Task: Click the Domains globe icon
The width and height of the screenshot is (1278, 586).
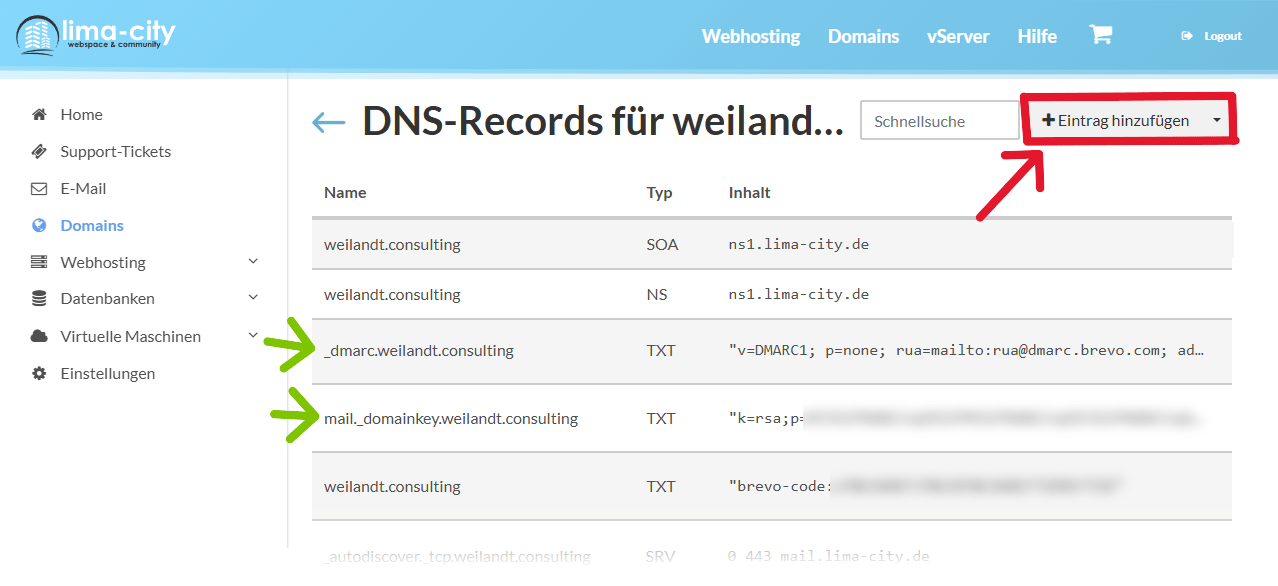Action: (39, 225)
